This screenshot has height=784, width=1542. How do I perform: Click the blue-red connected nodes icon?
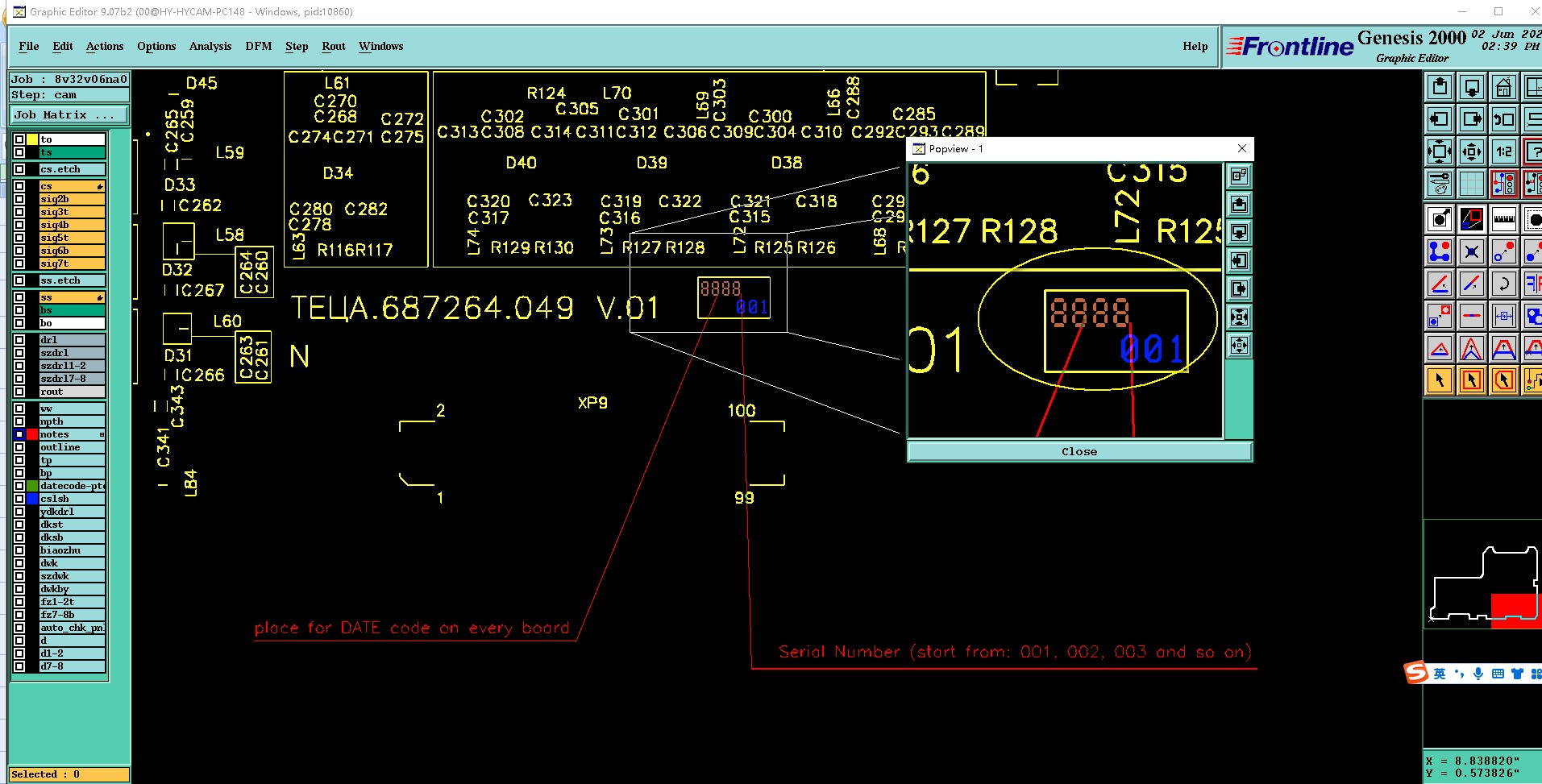[1440, 252]
